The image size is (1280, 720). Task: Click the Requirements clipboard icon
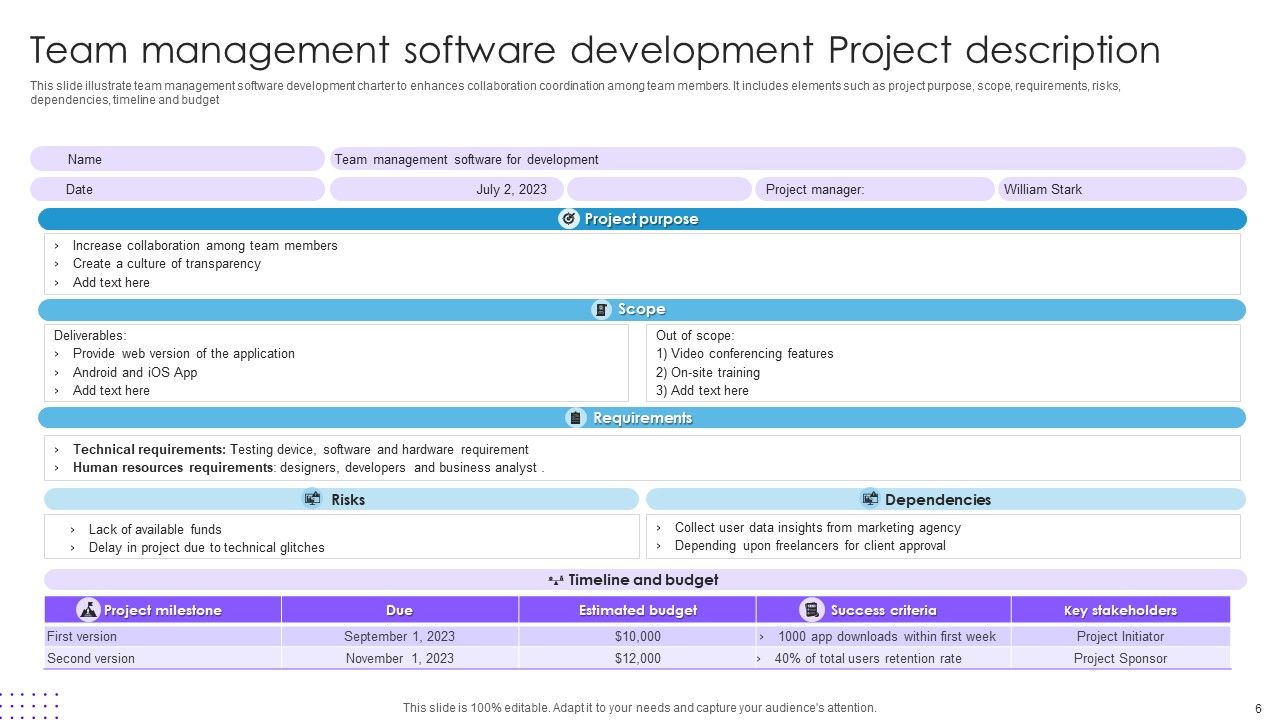tap(575, 418)
